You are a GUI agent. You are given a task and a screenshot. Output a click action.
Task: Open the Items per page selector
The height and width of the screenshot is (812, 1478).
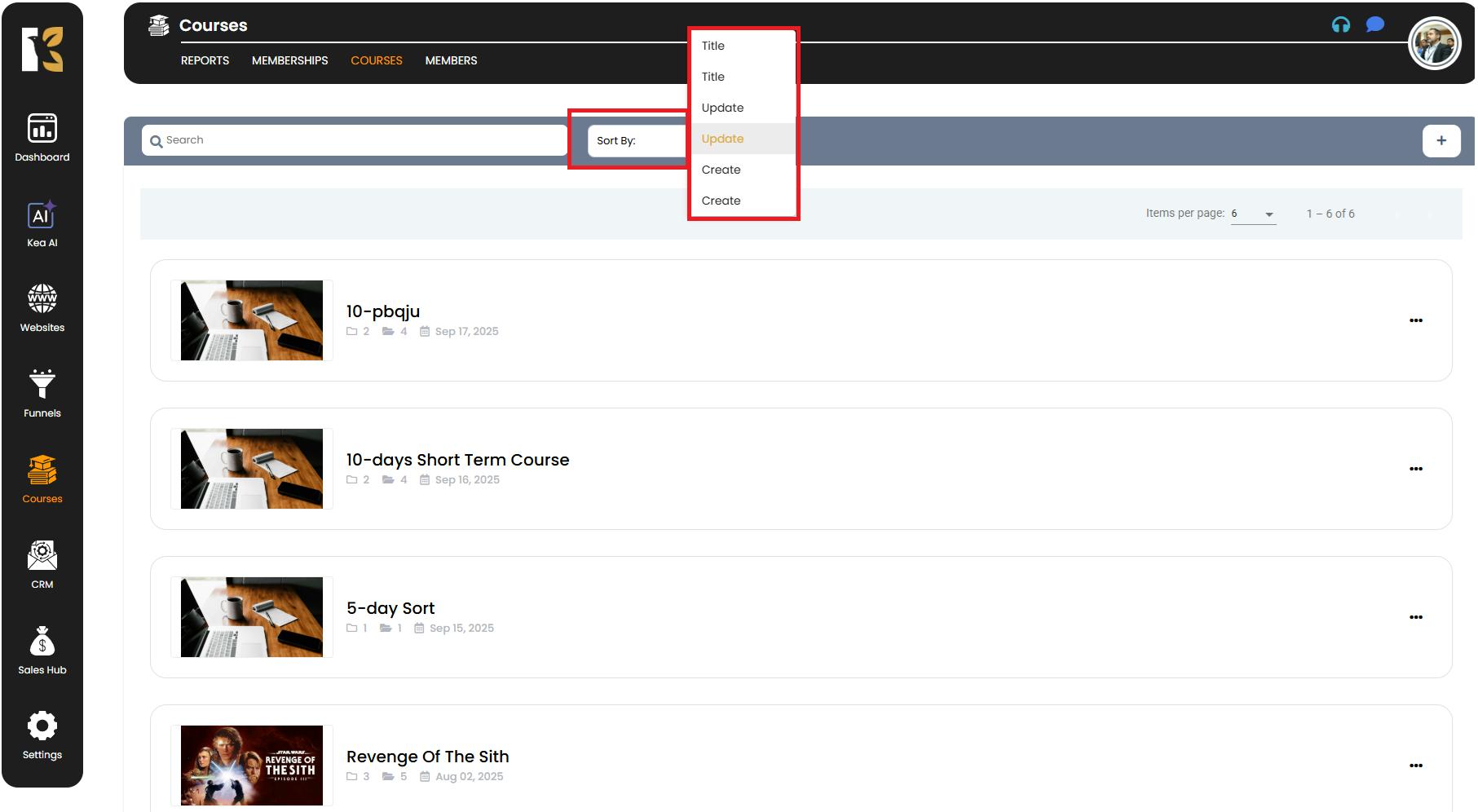tap(1252, 214)
